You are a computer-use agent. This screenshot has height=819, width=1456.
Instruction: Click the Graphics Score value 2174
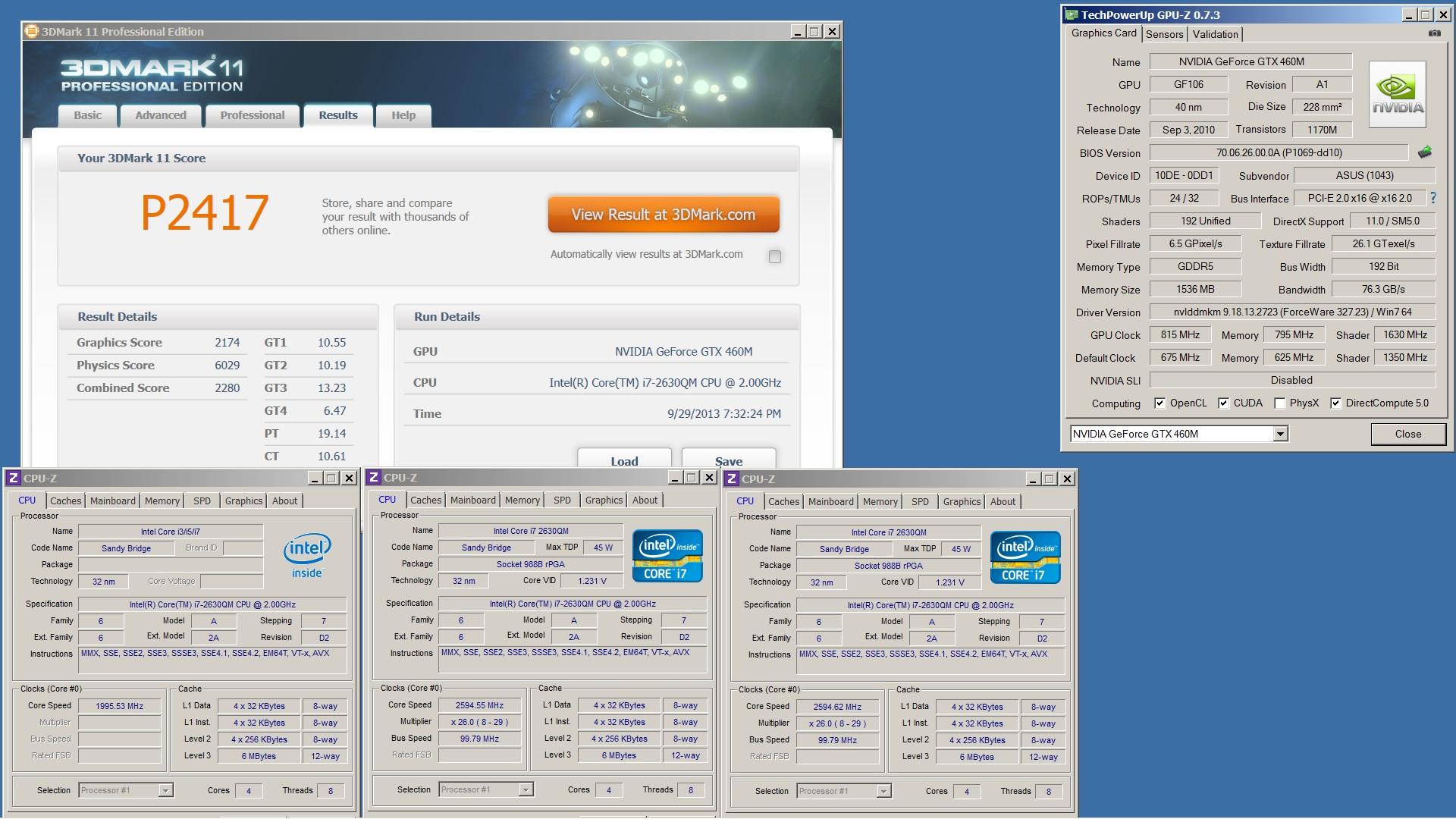(x=227, y=342)
